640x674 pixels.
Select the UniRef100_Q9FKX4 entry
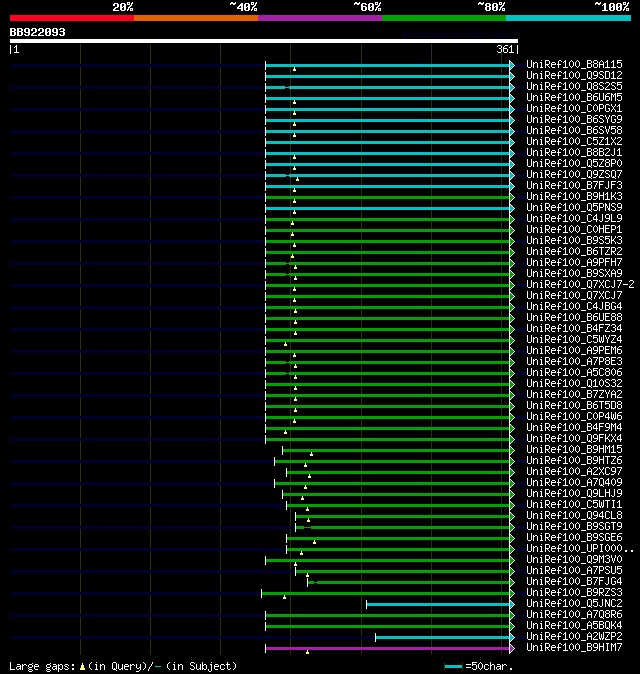pos(574,438)
